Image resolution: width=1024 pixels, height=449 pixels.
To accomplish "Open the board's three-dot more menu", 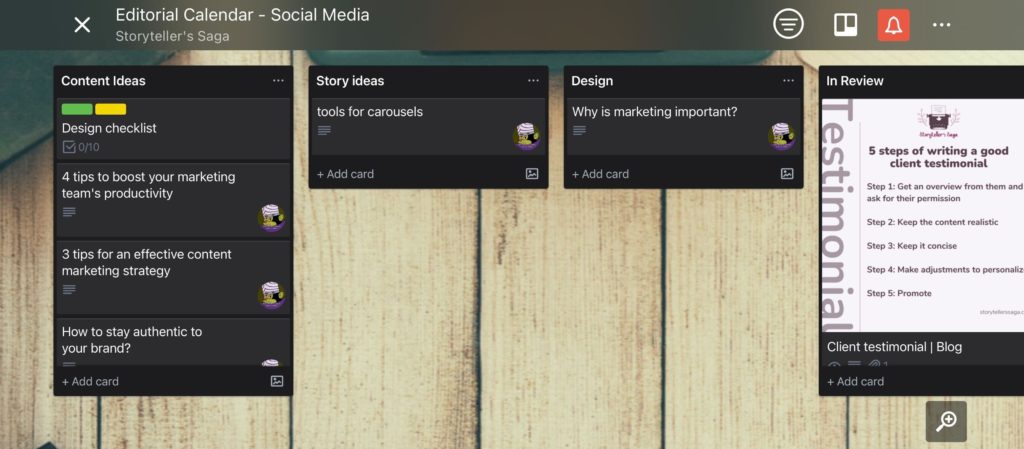I will pyautogui.click(x=941, y=25).
